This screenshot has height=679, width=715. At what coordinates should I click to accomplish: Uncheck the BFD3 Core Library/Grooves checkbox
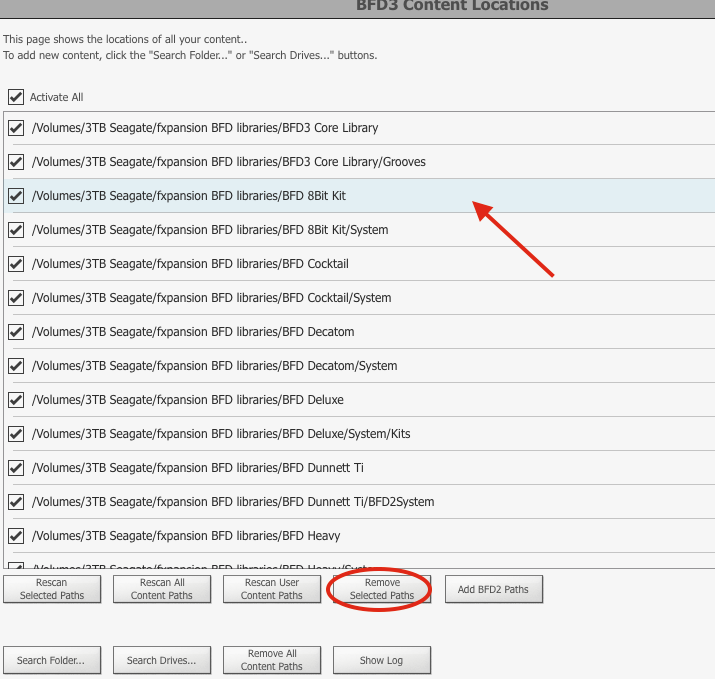[16, 162]
